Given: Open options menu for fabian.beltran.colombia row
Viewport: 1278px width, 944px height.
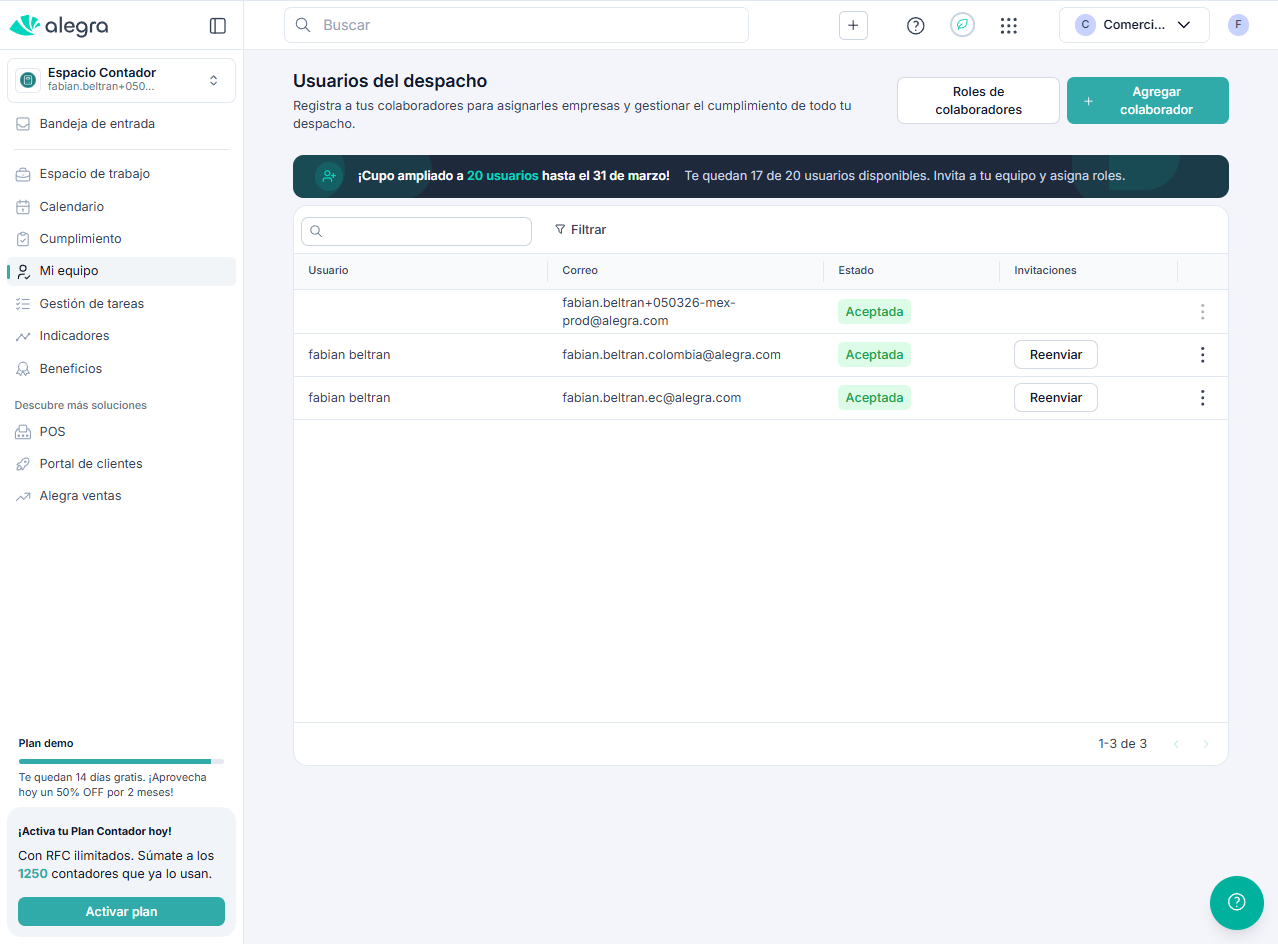Looking at the screenshot, I should 1202,355.
